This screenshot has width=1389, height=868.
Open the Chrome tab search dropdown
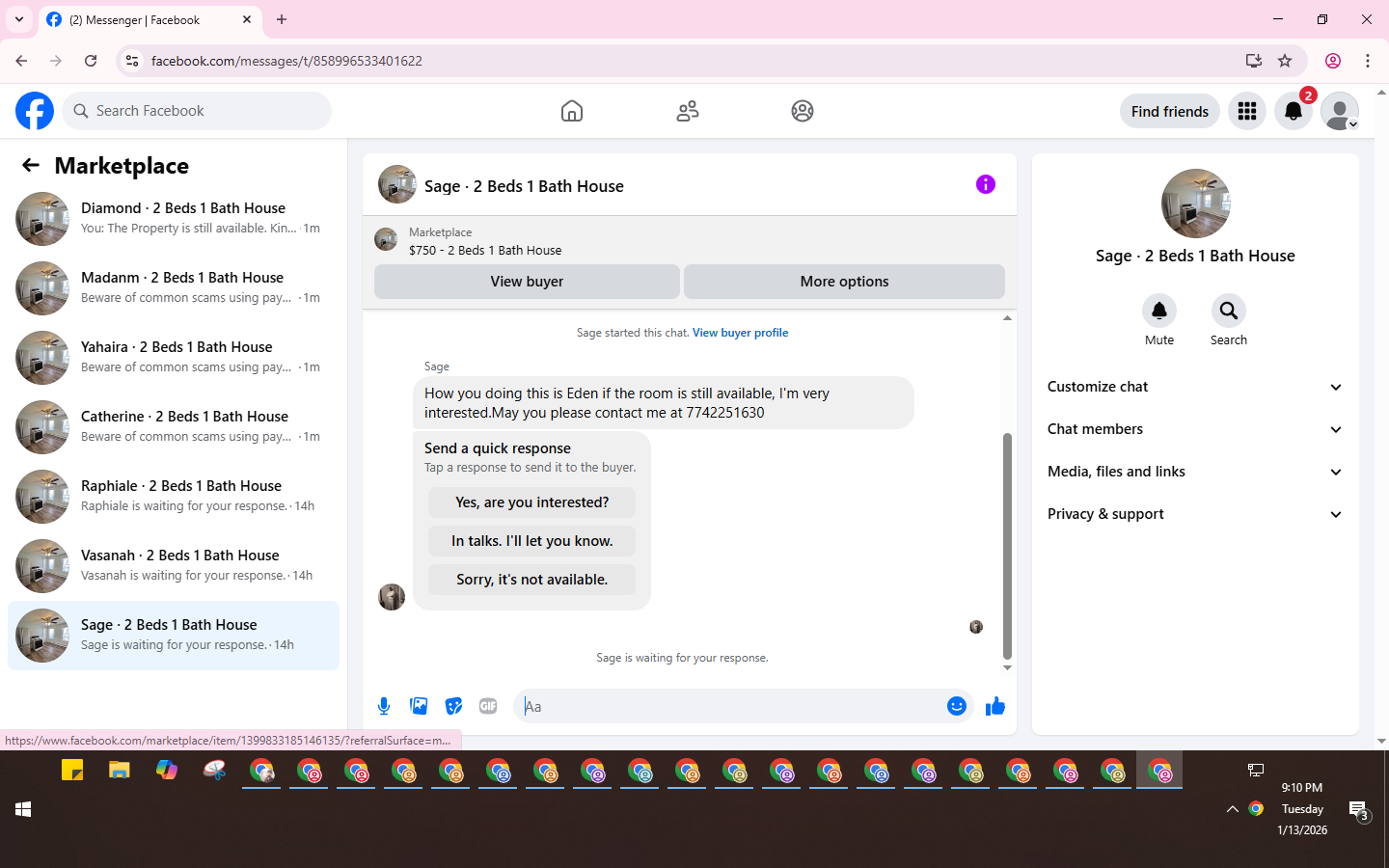[19, 19]
